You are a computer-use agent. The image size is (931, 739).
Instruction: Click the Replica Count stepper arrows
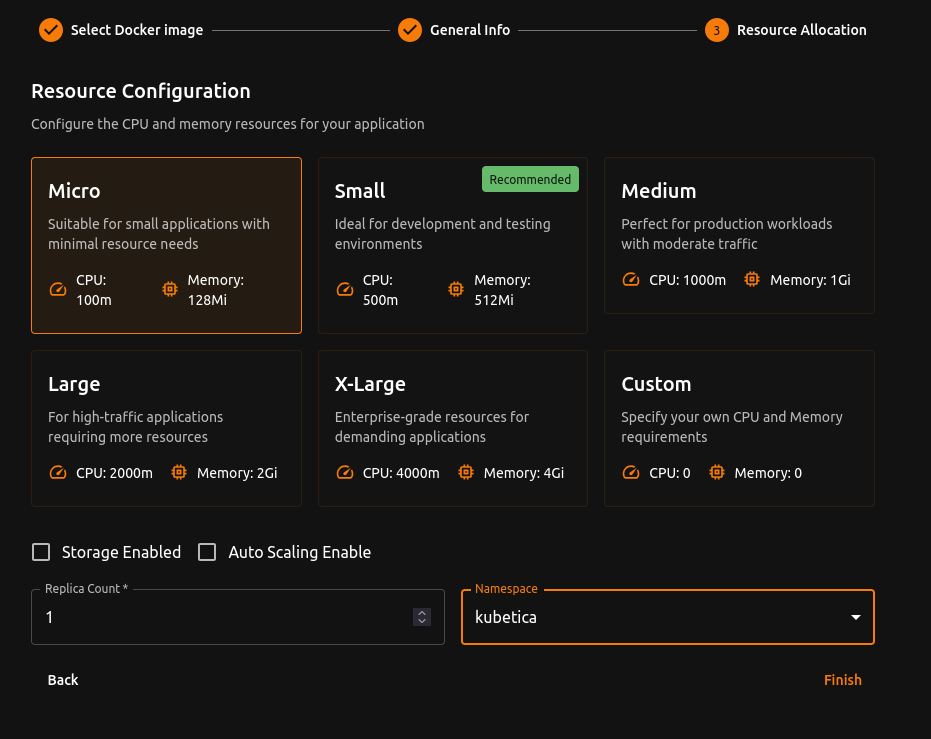point(422,617)
